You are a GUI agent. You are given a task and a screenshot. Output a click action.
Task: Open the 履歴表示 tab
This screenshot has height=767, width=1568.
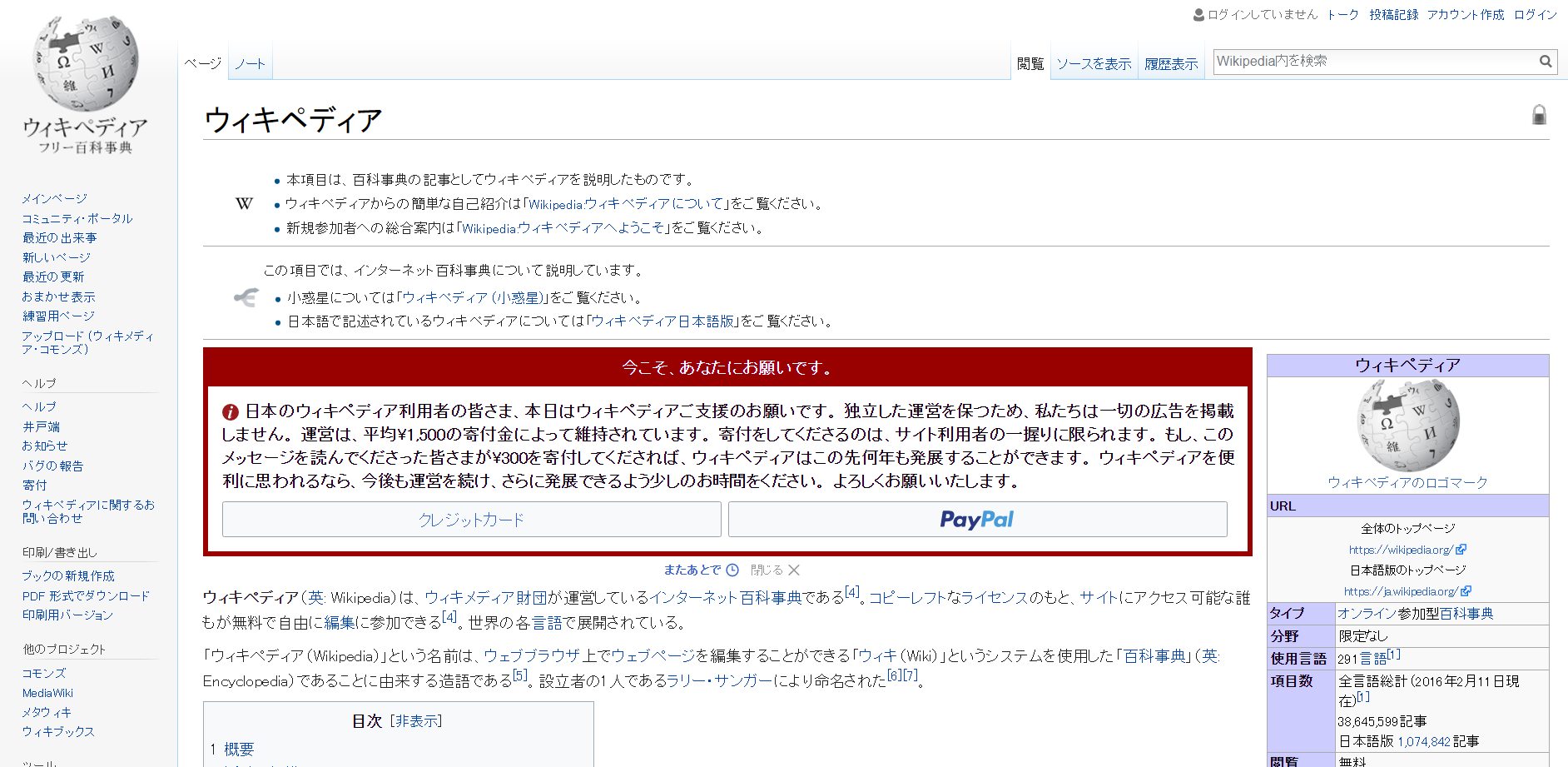tap(1171, 64)
